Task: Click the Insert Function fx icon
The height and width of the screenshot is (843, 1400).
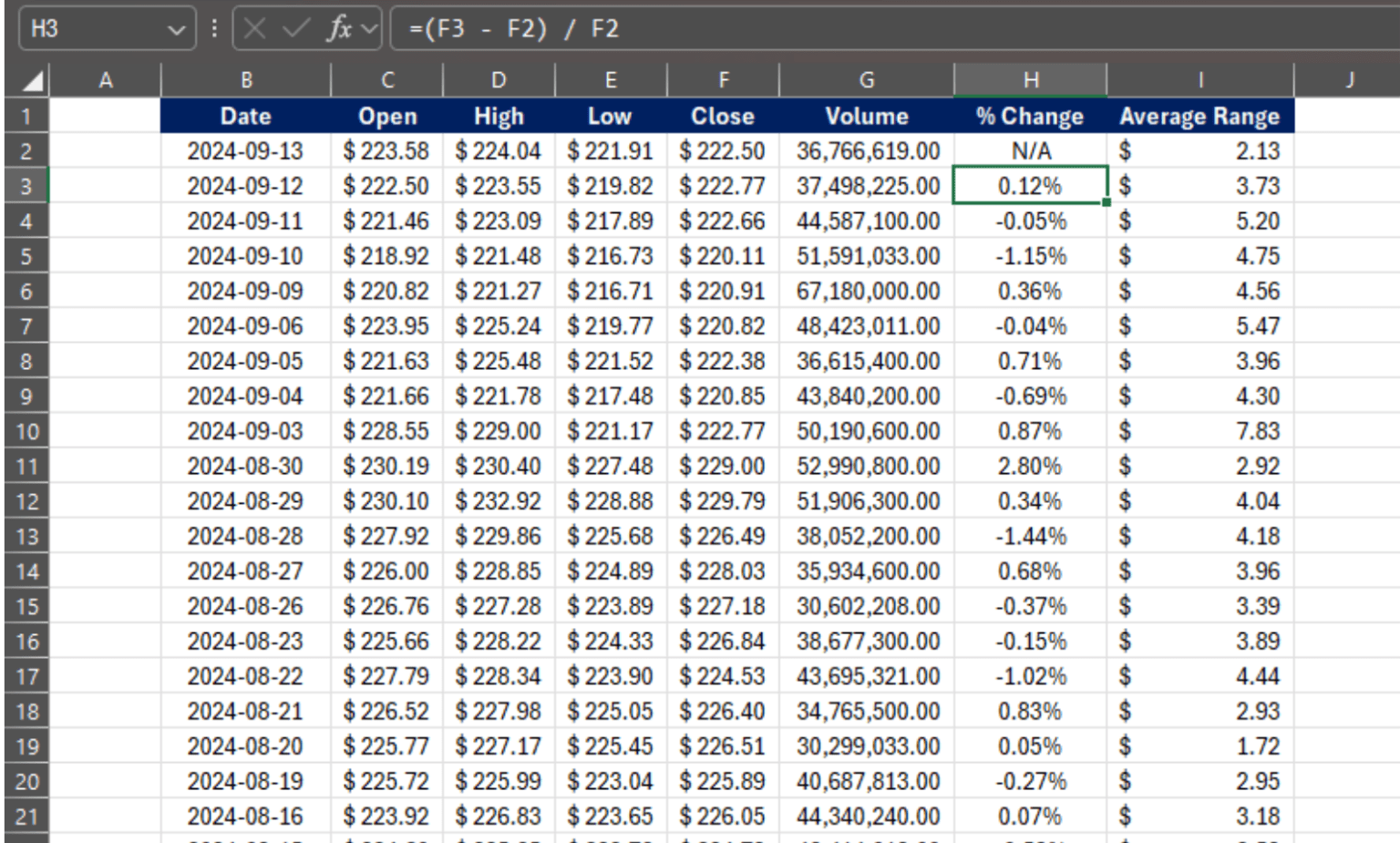Action: click(x=337, y=28)
